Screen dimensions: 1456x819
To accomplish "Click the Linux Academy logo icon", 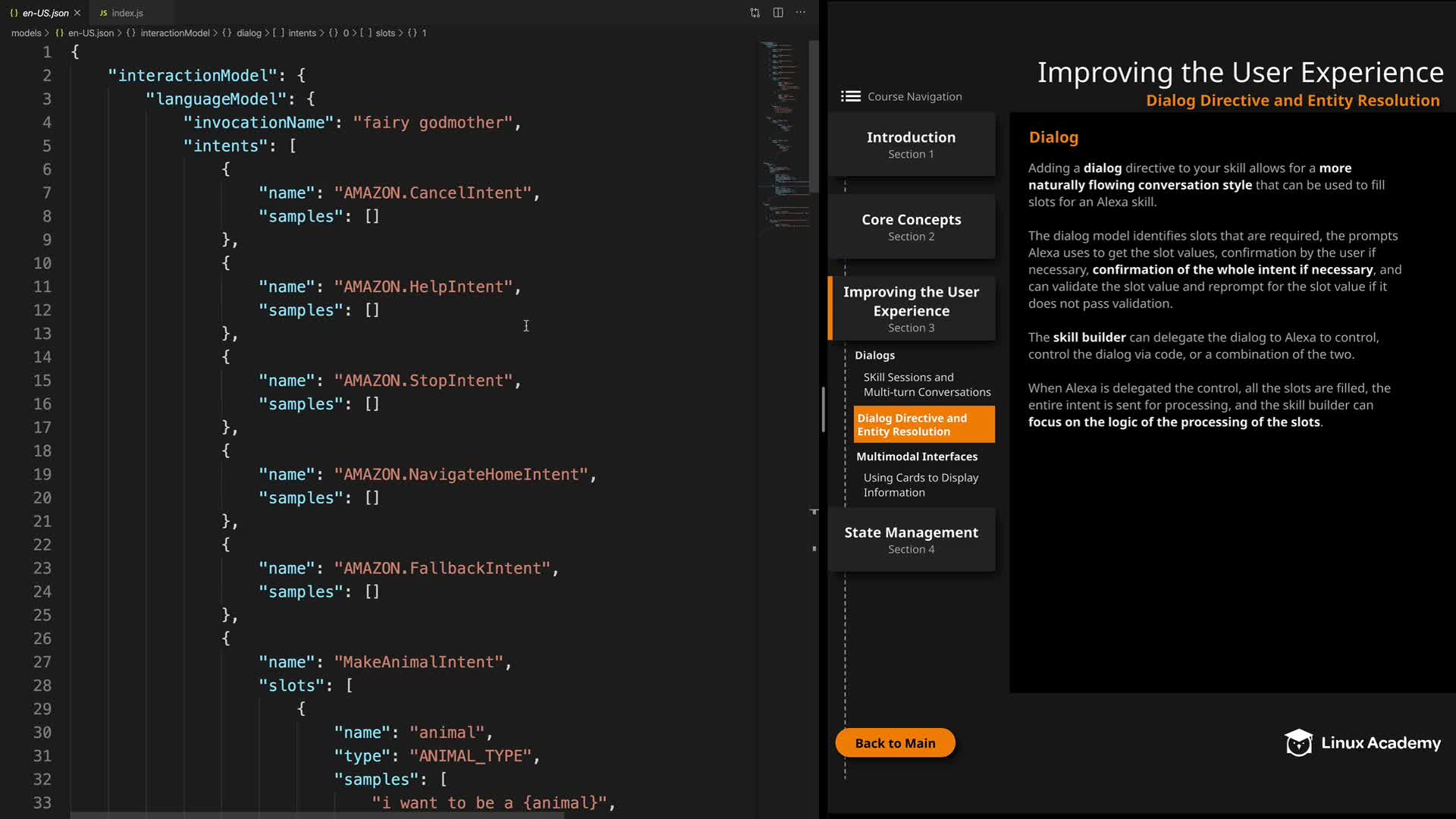I will pyautogui.click(x=1298, y=743).
